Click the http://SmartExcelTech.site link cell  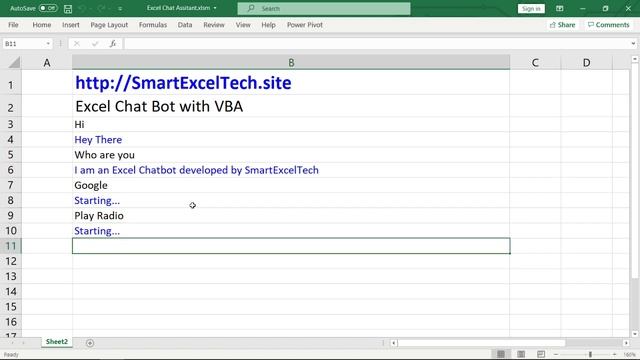[291, 82]
